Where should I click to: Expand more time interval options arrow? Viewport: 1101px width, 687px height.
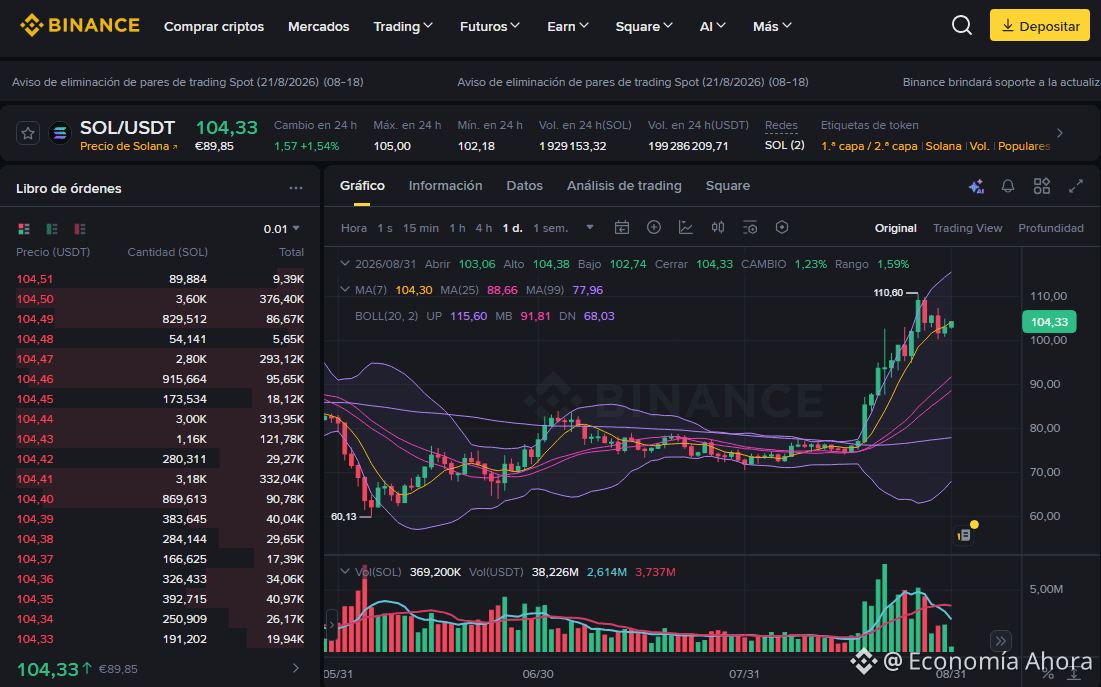590,228
